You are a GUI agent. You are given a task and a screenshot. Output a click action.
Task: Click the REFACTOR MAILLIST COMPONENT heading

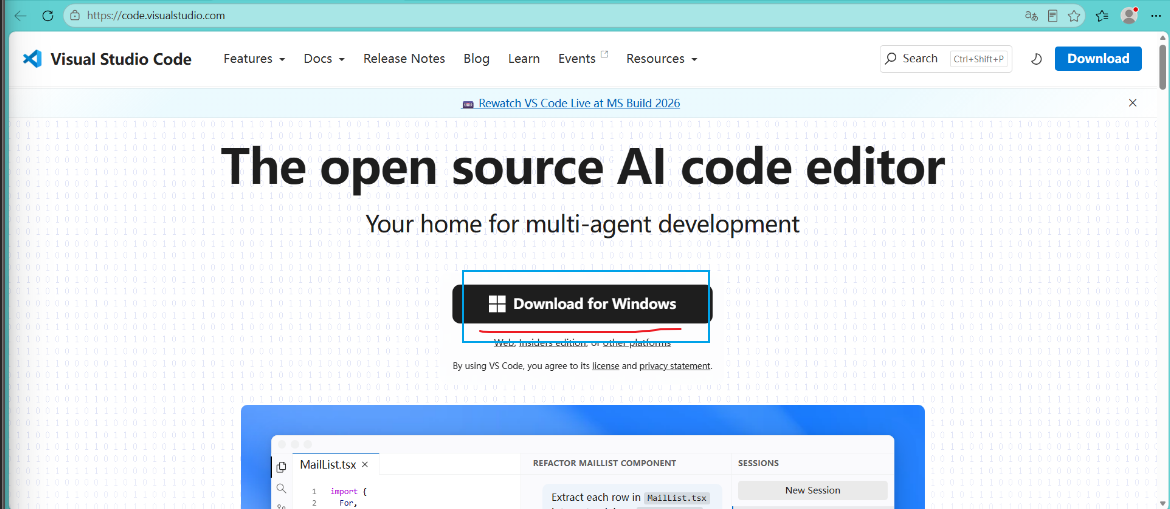(x=604, y=463)
